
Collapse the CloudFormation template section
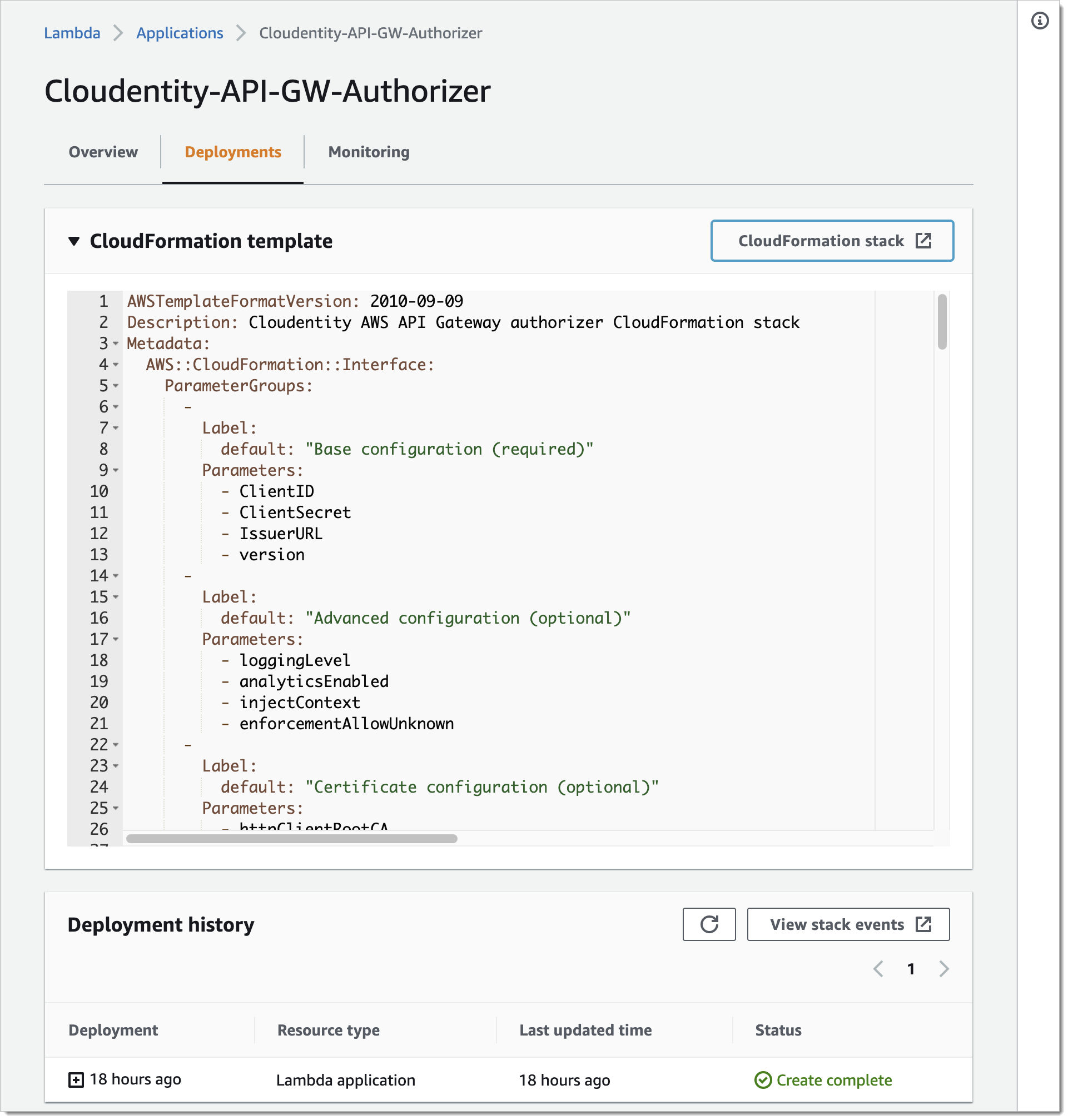tap(73, 241)
